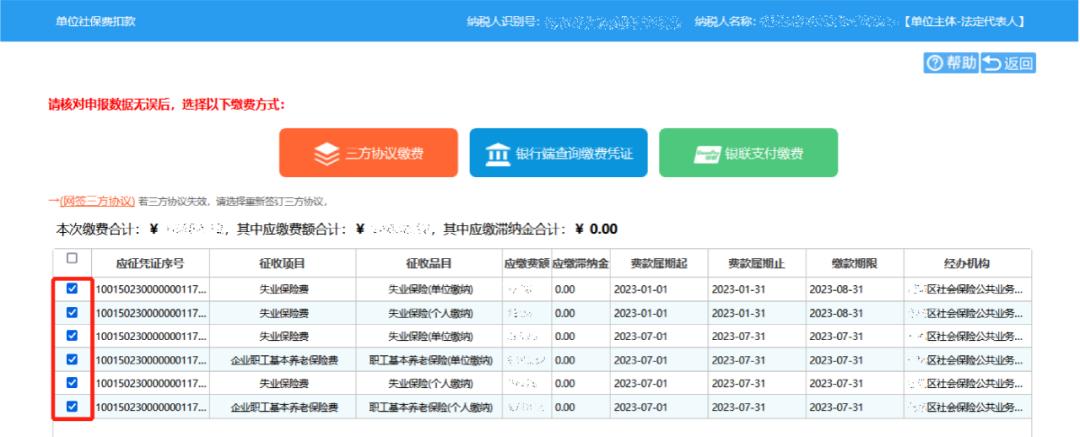Image resolution: width=1080 pixels, height=437 pixels.
Task: Click the 征收项目 column header
Action: click(x=282, y=263)
